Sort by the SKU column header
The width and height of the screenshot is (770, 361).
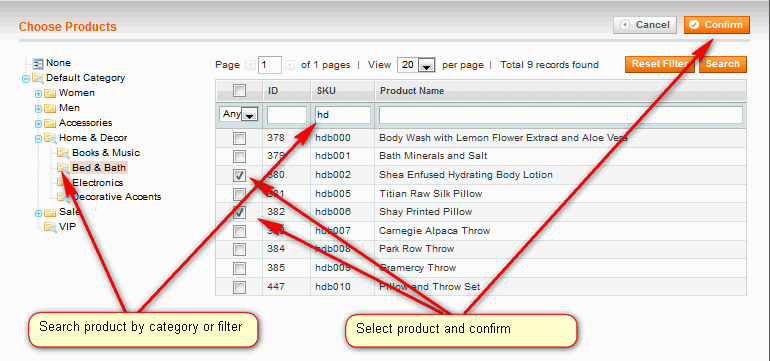point(325,91)
